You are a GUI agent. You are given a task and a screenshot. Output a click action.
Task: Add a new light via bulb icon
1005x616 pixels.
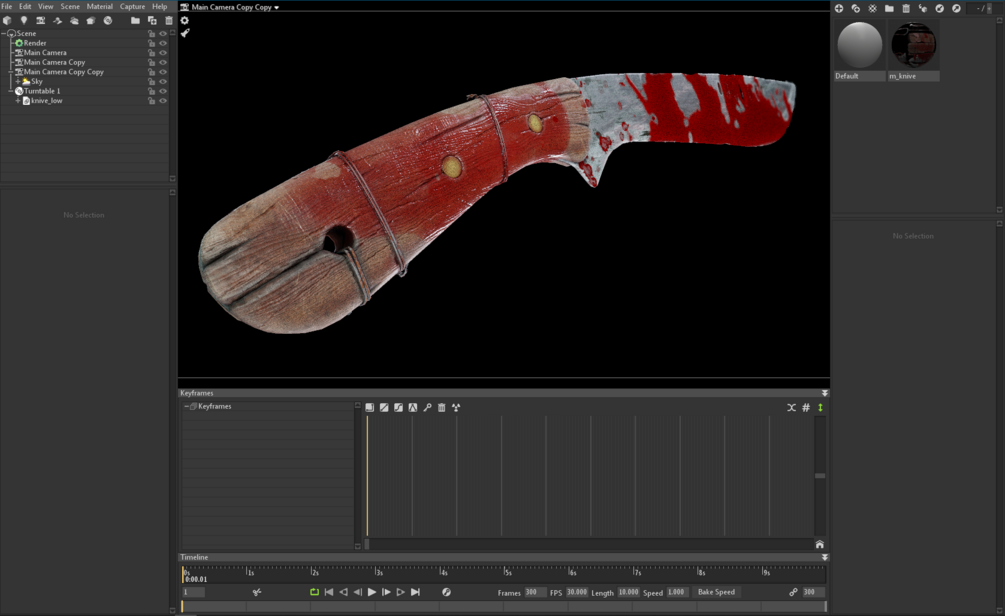click(x=24, y=21)
